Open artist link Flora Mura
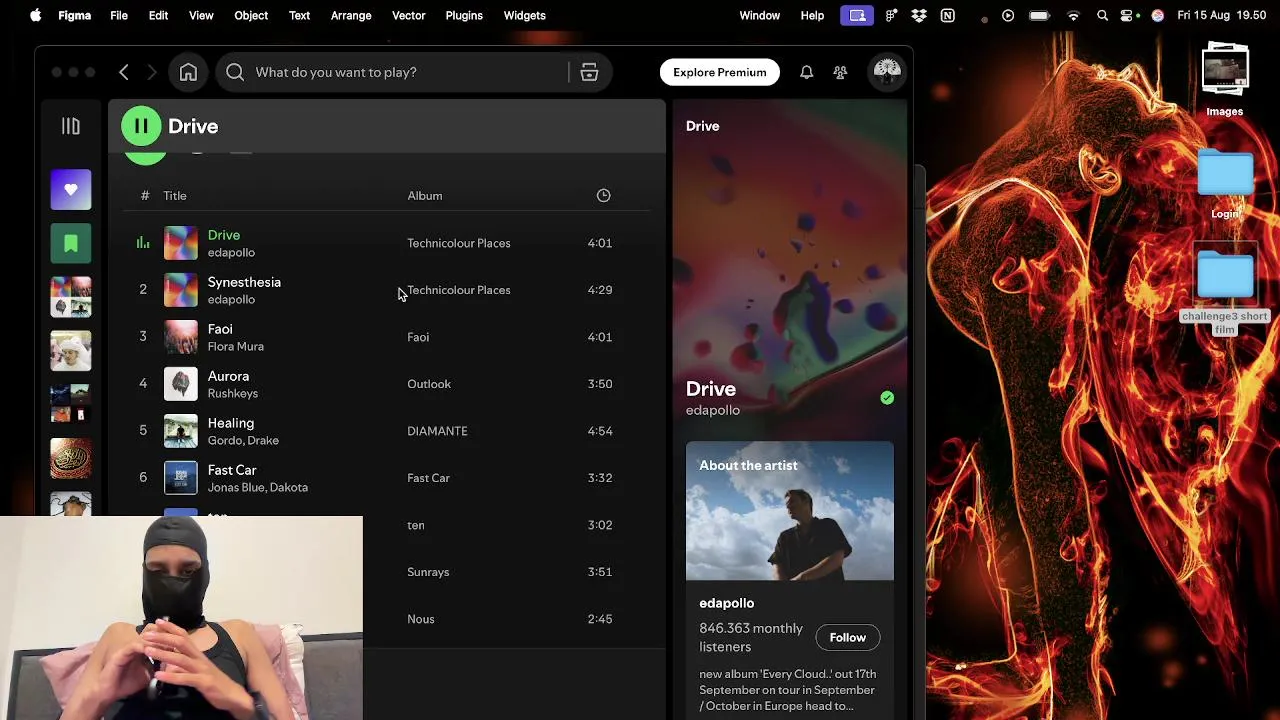Screen dimensions: 1280x720 pos(236,346)
